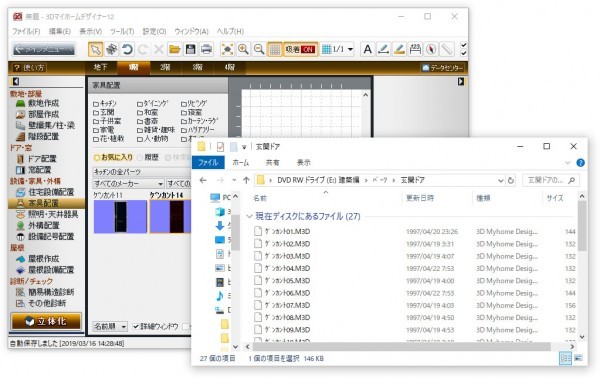Open the ファイル(F) menu in Designer

tap(26, 31)
